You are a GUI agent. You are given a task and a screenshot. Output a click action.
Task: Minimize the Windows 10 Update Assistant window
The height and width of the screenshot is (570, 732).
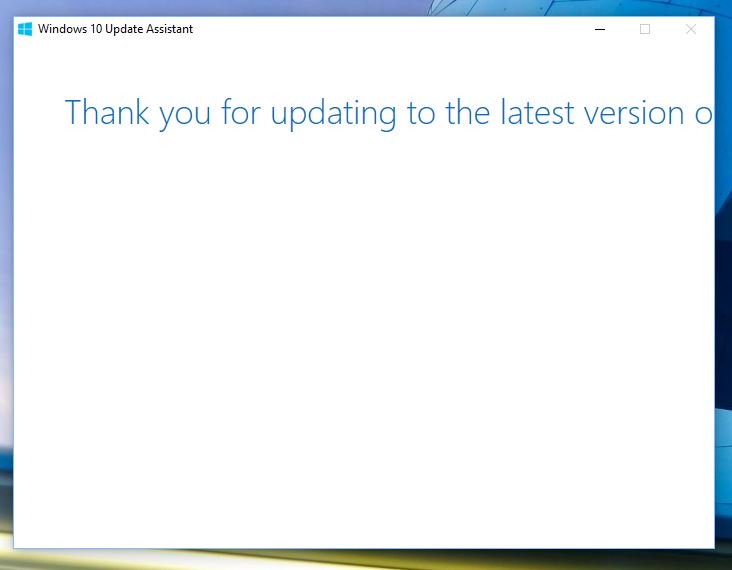coord(600,29)
